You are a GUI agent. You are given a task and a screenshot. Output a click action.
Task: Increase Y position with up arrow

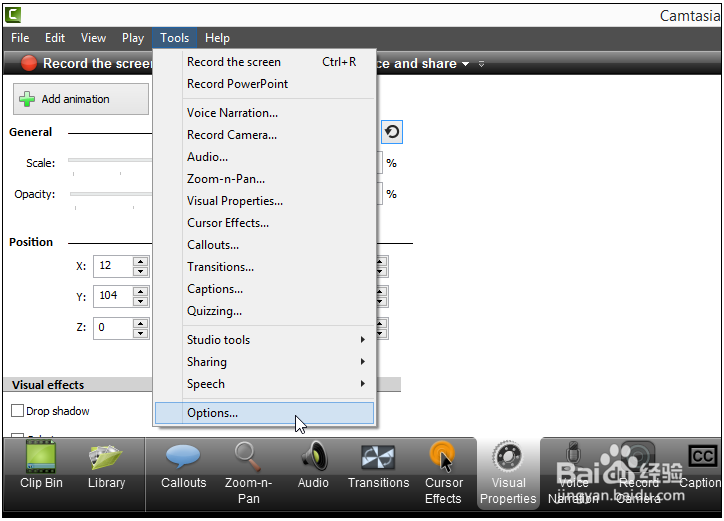pyautogui.click(x=140, y=291)
